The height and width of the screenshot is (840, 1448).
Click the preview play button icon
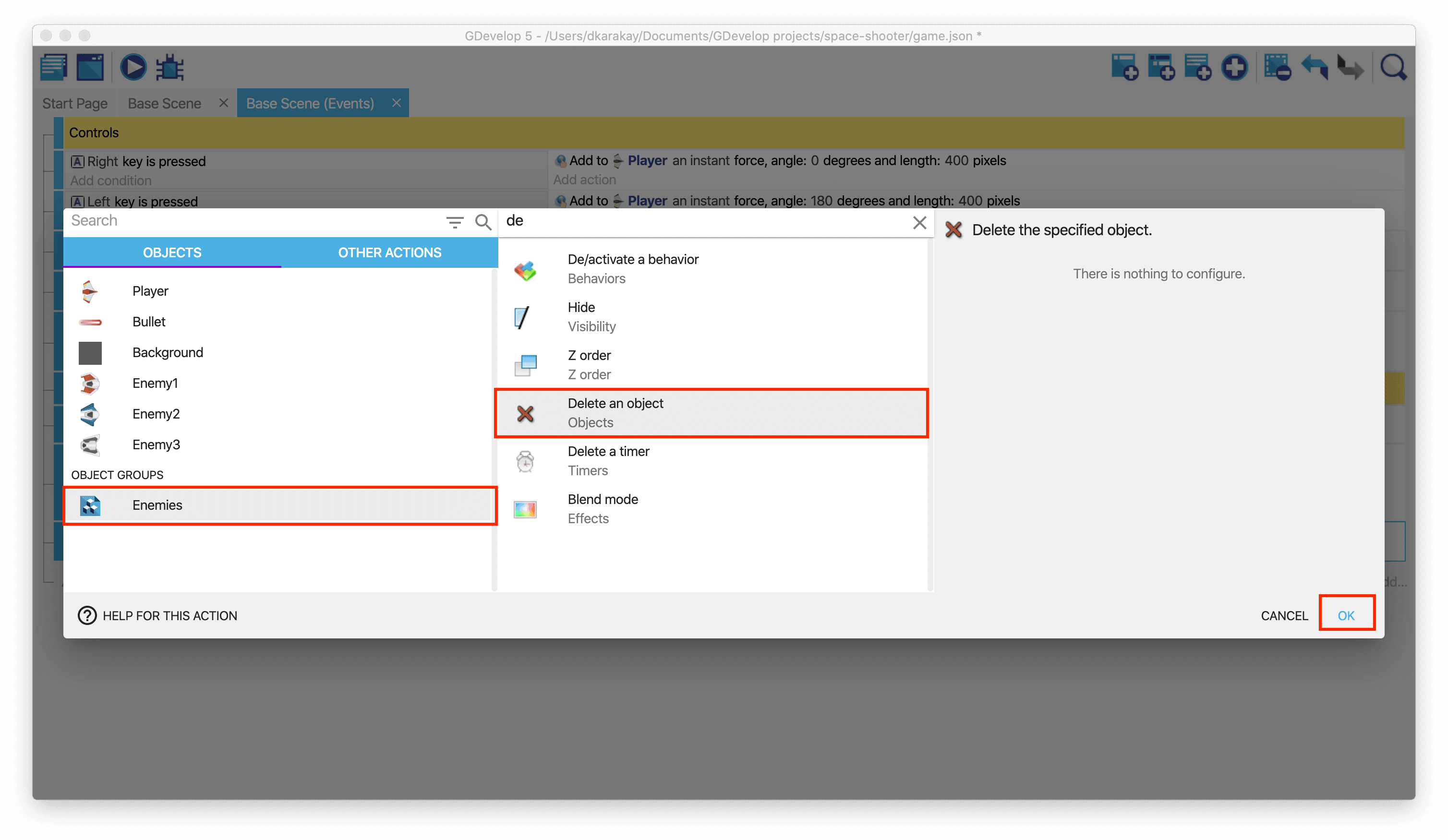[x=133, y=67]
